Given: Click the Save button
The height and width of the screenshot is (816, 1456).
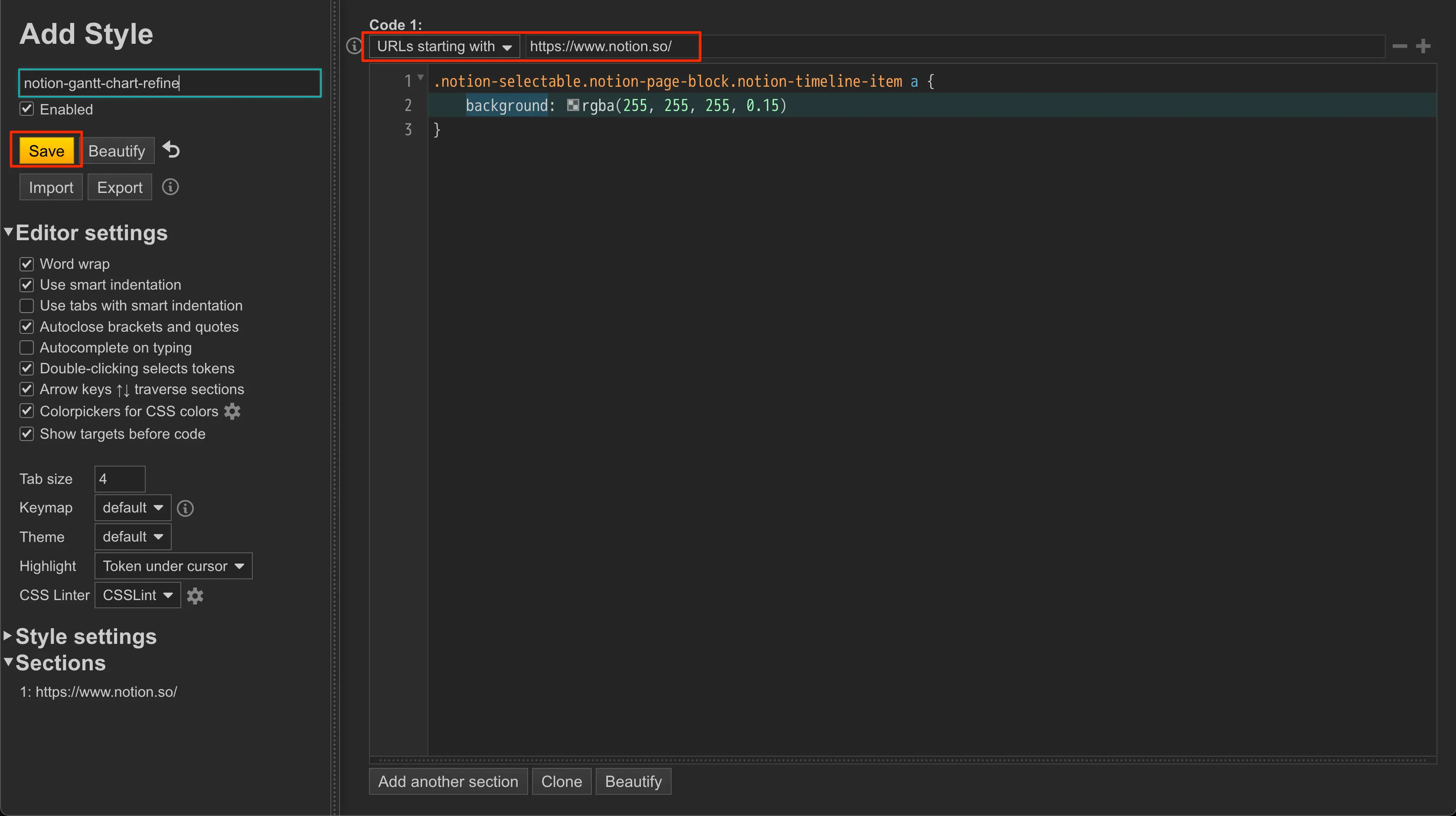Looking at the screenshot, I should 46,151.
